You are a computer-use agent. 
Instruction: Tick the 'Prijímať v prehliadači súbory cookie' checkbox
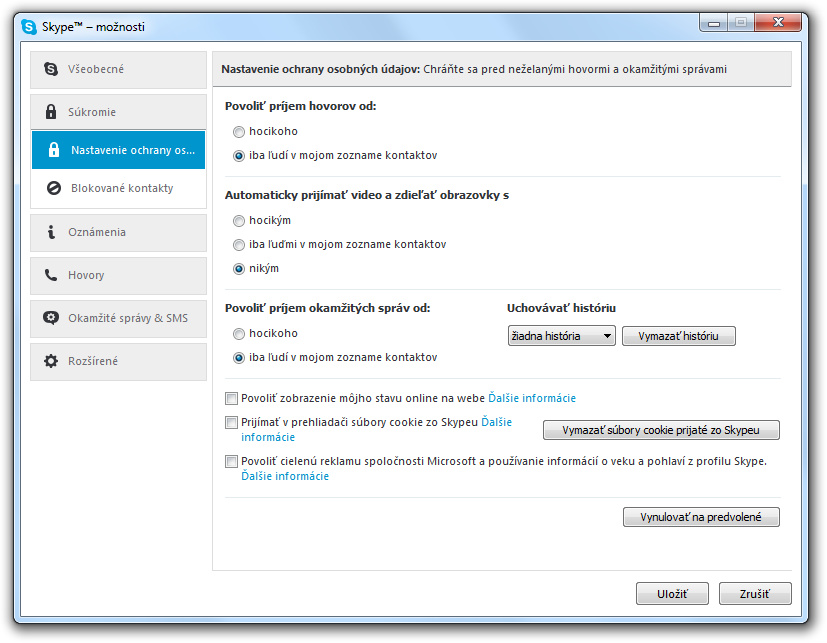coord(232,423)
